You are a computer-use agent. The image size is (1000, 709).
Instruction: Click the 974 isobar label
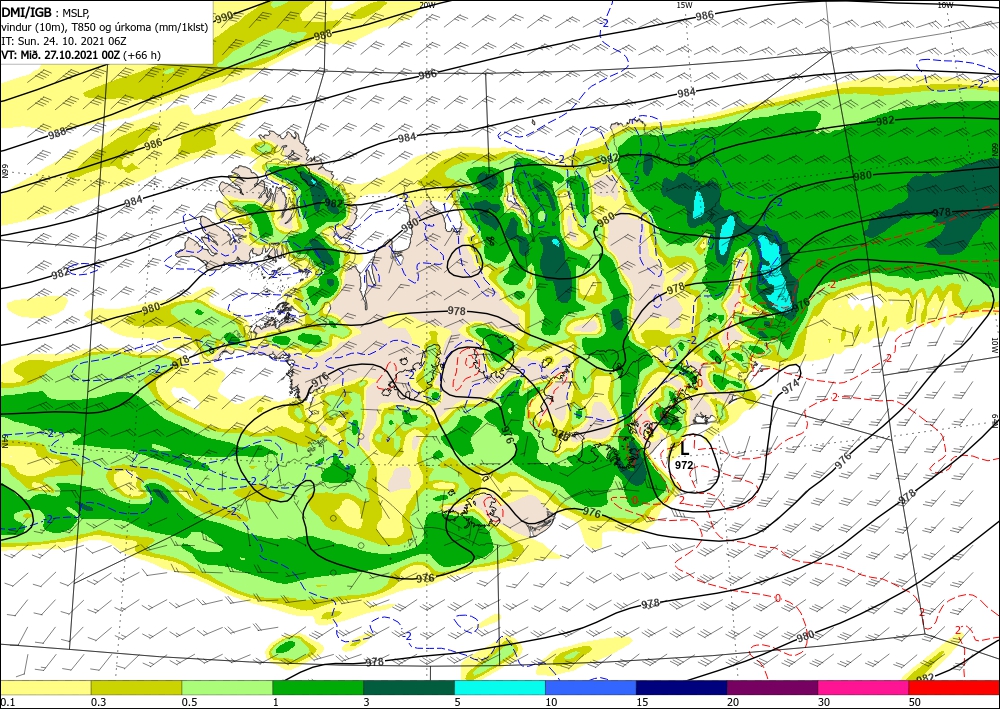790,386
